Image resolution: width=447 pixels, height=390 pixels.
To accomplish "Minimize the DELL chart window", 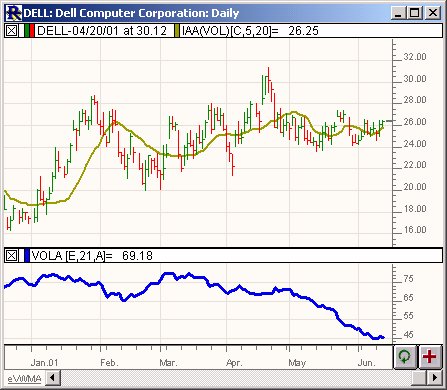I will tap(399, 13).
